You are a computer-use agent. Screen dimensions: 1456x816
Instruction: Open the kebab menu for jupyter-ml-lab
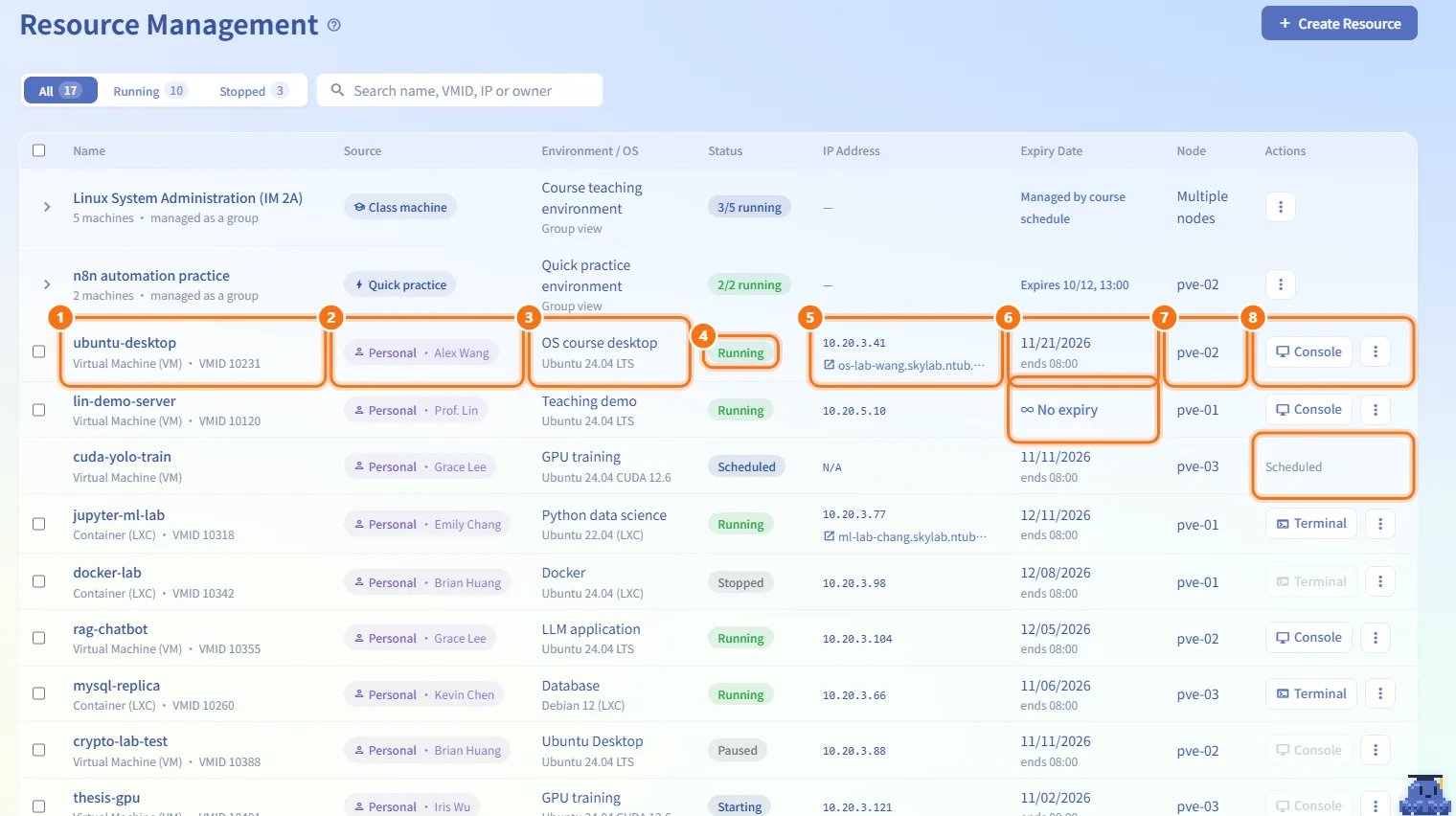[1380, 524]
